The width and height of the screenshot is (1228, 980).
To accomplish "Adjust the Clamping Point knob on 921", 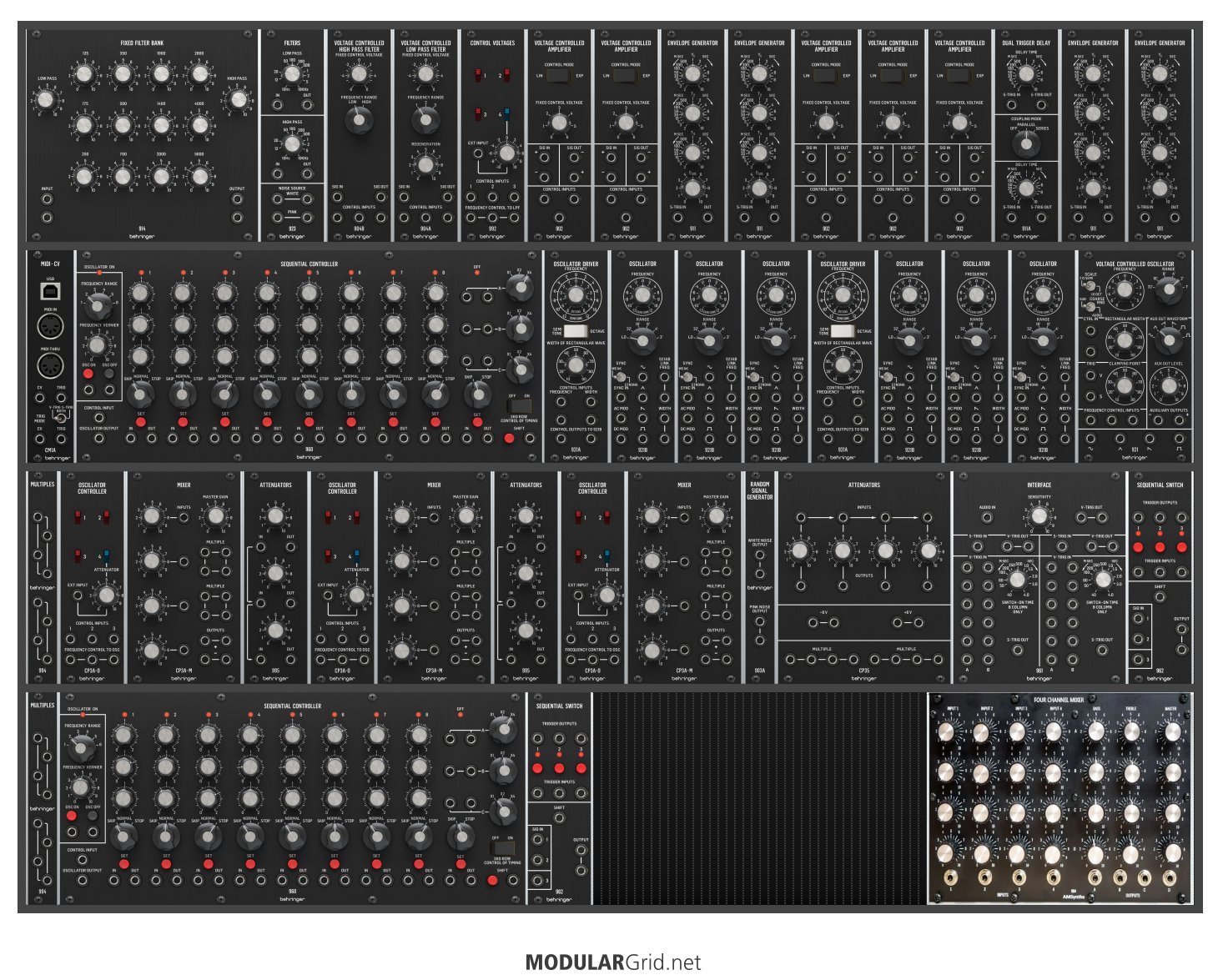I will tap(1125, 385).
